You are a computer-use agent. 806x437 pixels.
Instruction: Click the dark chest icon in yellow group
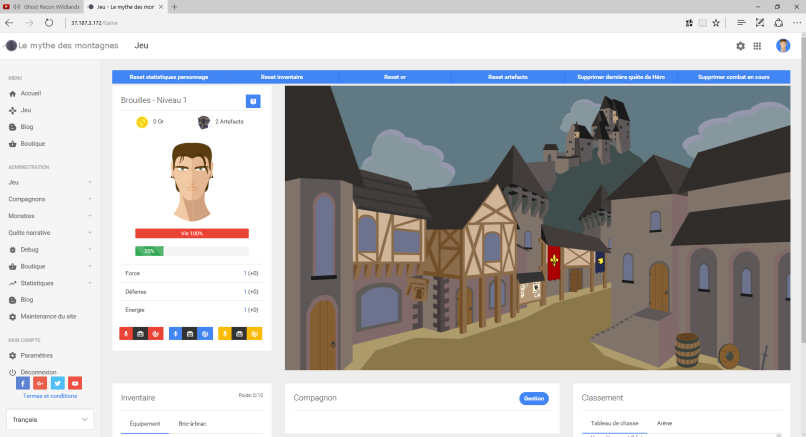(239, 334)
